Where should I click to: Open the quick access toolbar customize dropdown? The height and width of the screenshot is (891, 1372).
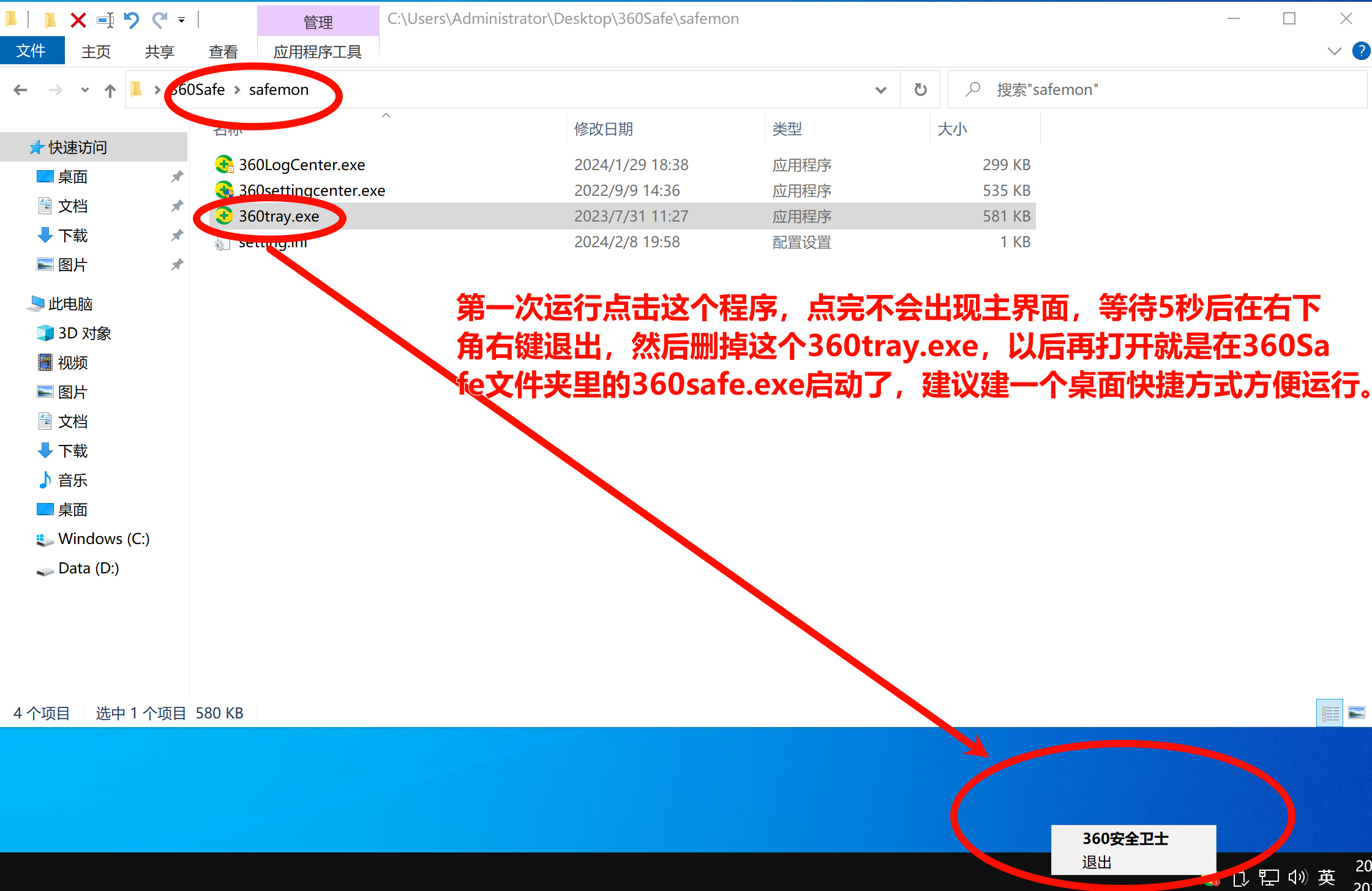(x=182, y=19)
